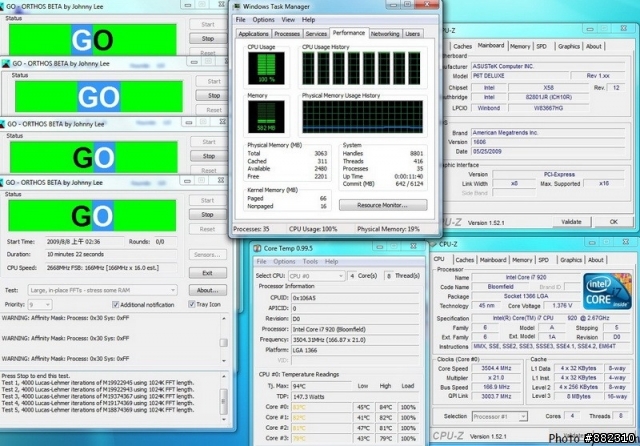Open the File menu in Core Temp

pyautogui.click(x=261, y=262)
